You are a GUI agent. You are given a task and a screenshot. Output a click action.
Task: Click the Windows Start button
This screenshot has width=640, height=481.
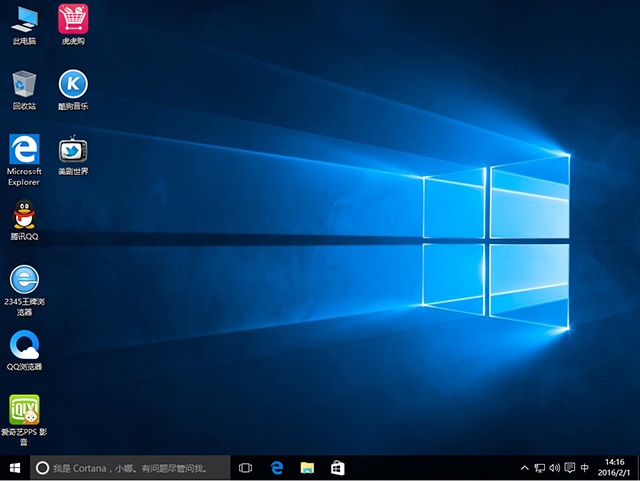14,468
